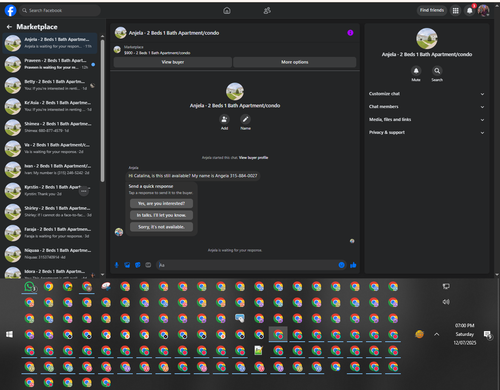500x390 pixels.
Task: Open the Ivan conversation
Action: click(x=50, y=169)
